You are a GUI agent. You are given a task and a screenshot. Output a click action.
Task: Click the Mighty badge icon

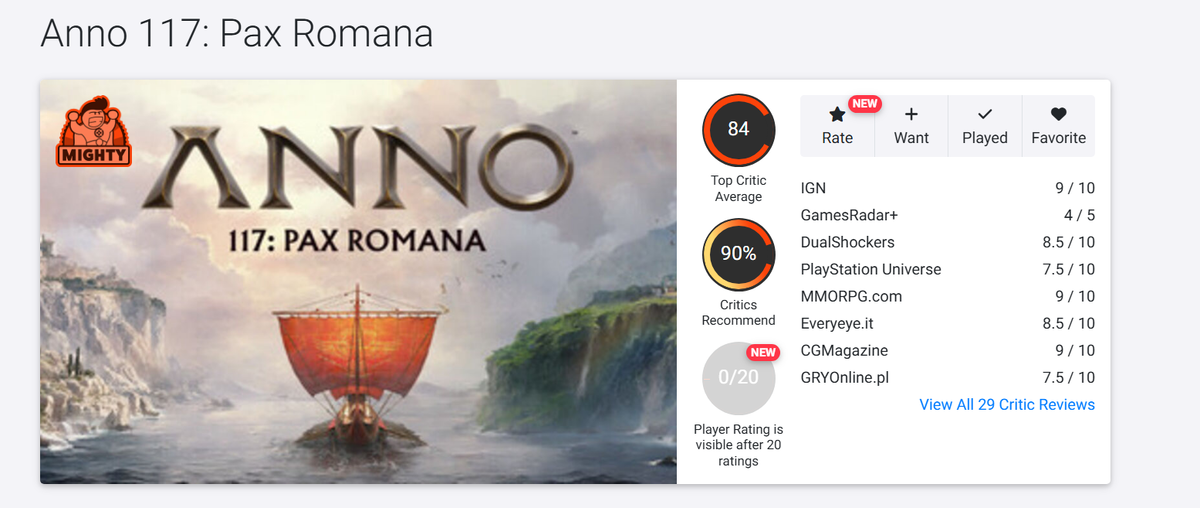94,131
